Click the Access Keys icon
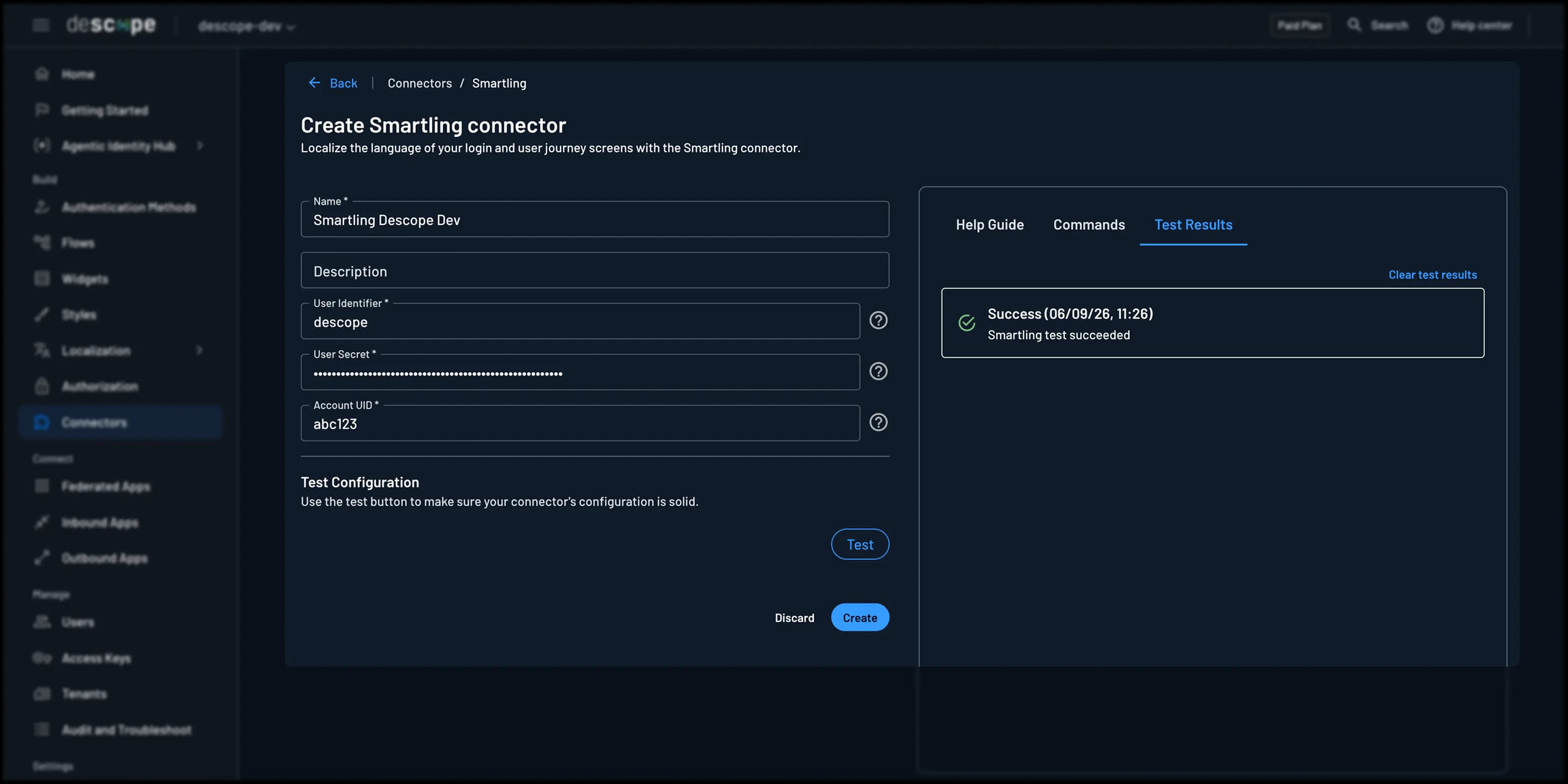Screen dimensions: 1568x784 [42, 658]
